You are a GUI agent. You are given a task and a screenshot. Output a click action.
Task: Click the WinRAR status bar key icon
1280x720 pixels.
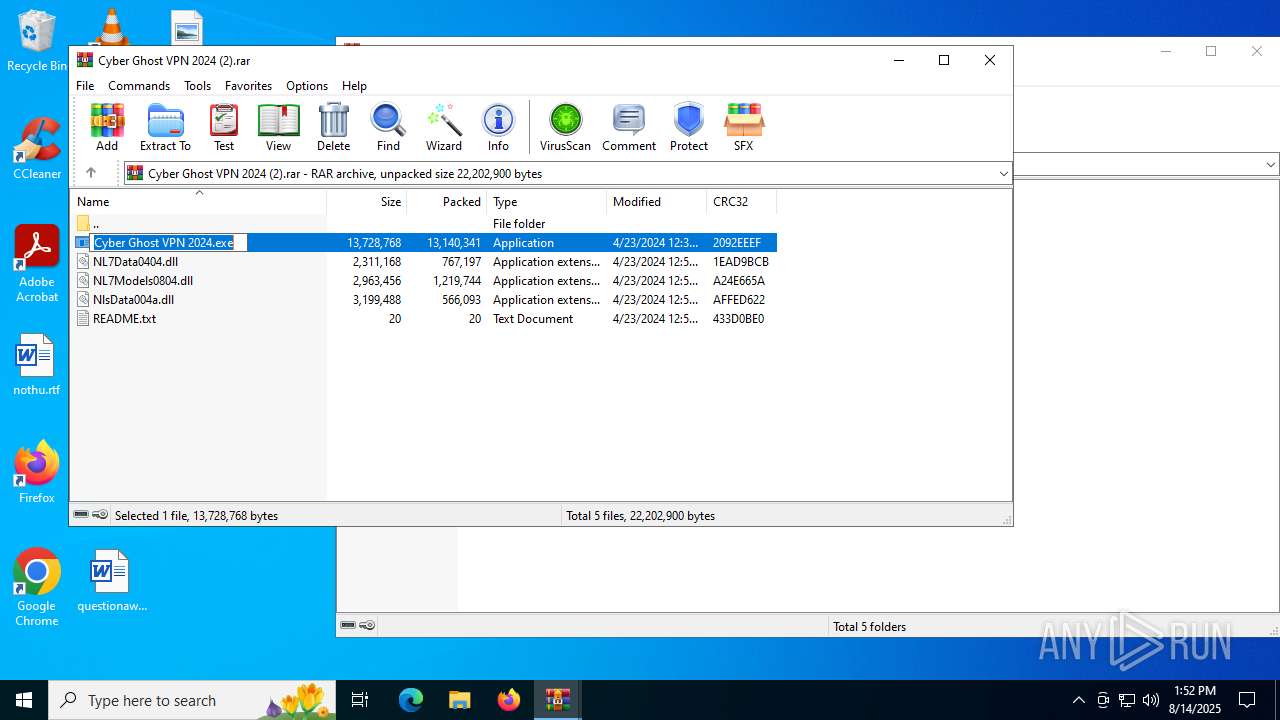tap(100, 515)
